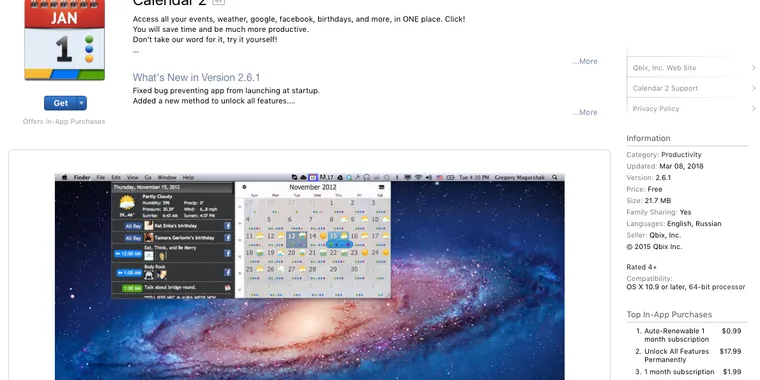The image size is (760, 380).
Task: Select November 13 in the calendar popup
Action: (x=297, y=238)
